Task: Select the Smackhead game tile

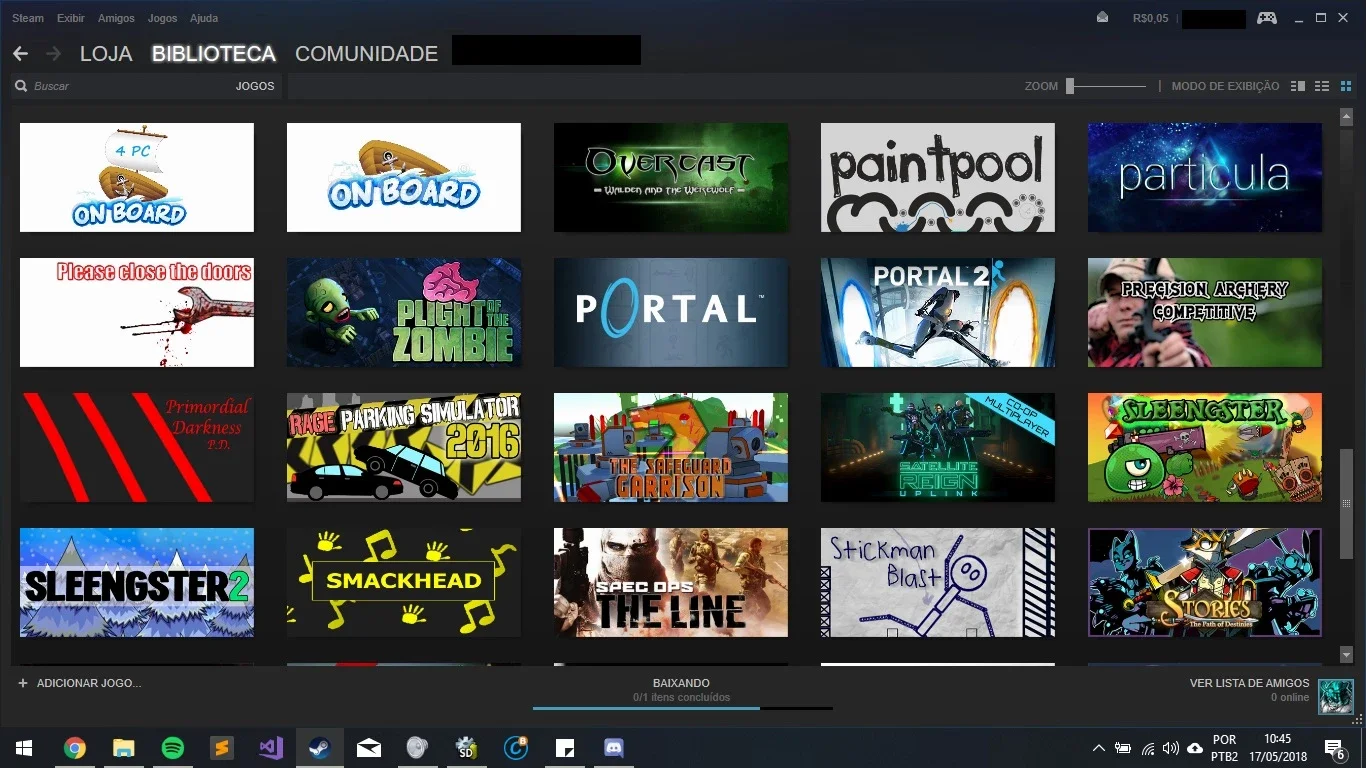Action: (404, 582)
